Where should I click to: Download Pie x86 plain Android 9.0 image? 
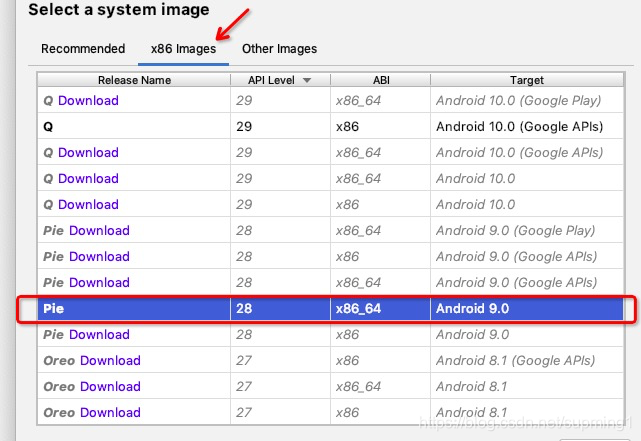click(x=99, y=334)
